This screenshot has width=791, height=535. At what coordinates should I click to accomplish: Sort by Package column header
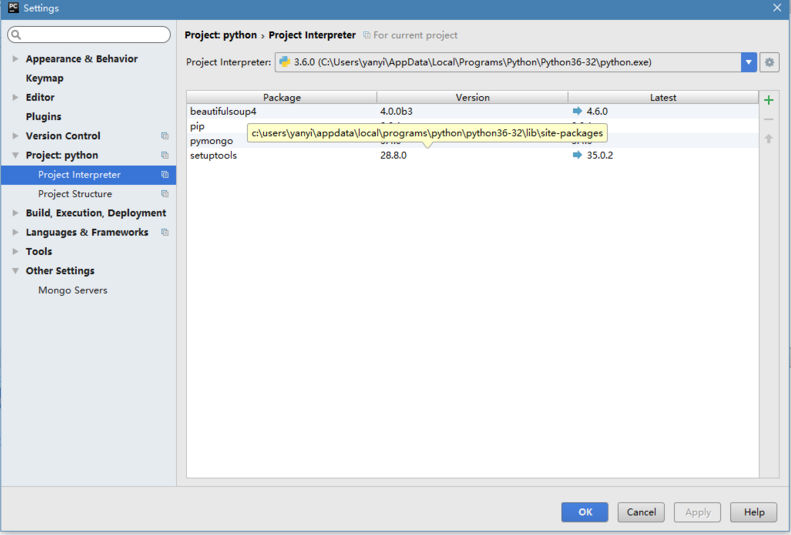281,97
